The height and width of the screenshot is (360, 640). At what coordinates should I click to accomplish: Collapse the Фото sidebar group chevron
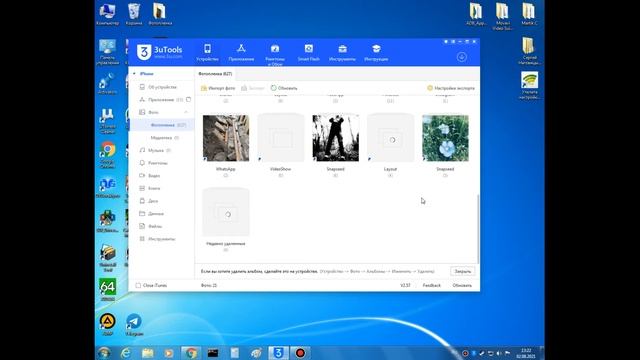point(186,112)
